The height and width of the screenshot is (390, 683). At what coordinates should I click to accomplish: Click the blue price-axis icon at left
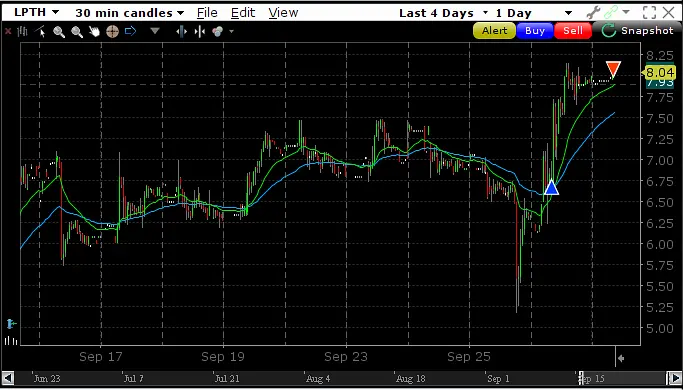click(x=11, y=324)
